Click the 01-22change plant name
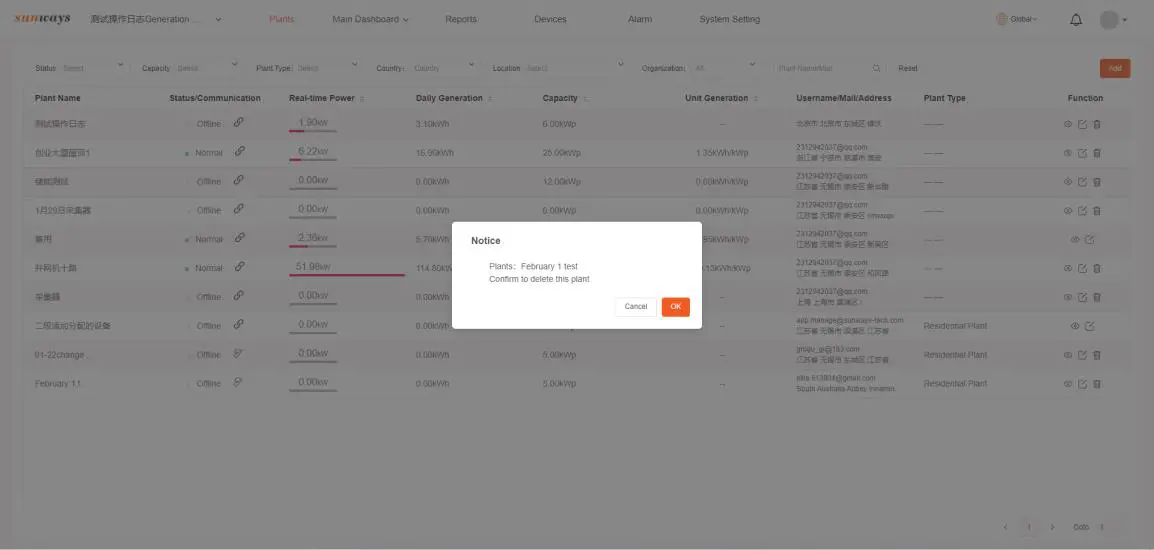Screen dimensions: 1154x550 [x=62, y=355]
